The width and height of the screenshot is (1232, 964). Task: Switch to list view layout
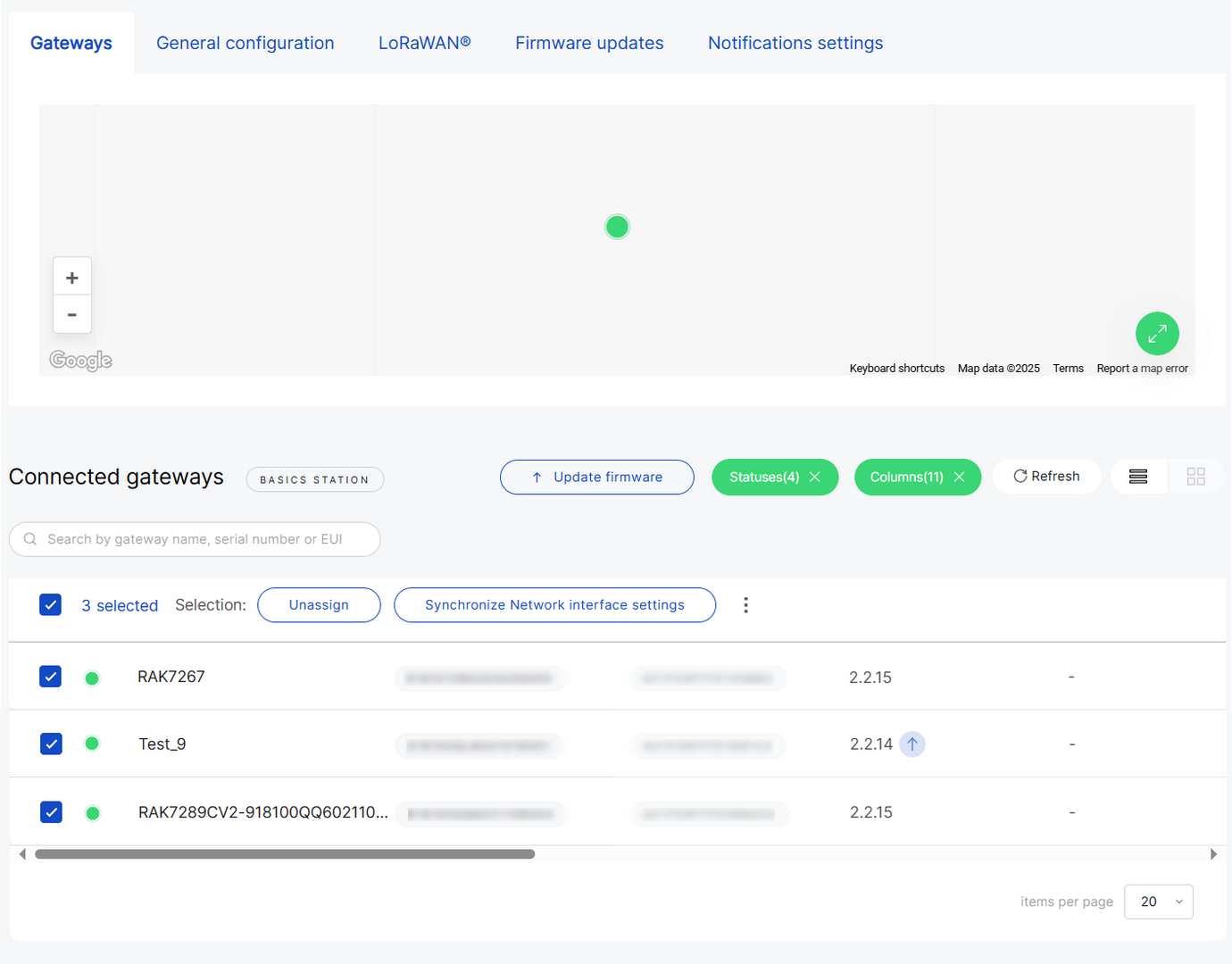pyautogui.click(x=1138, y=476)
